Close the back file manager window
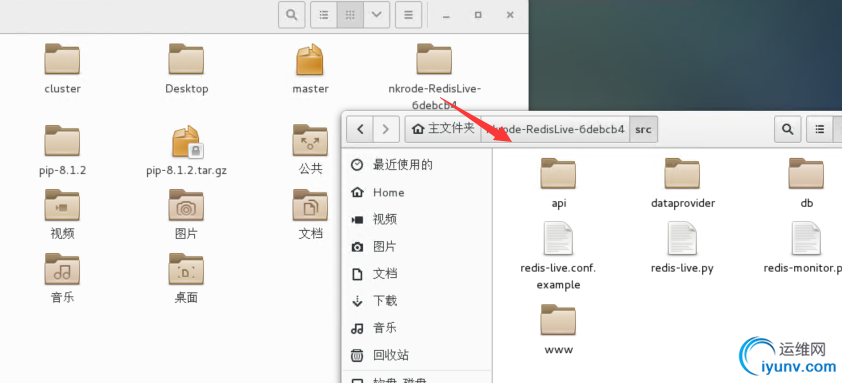This screenshot has width=842, height=383. click(510, 15)
